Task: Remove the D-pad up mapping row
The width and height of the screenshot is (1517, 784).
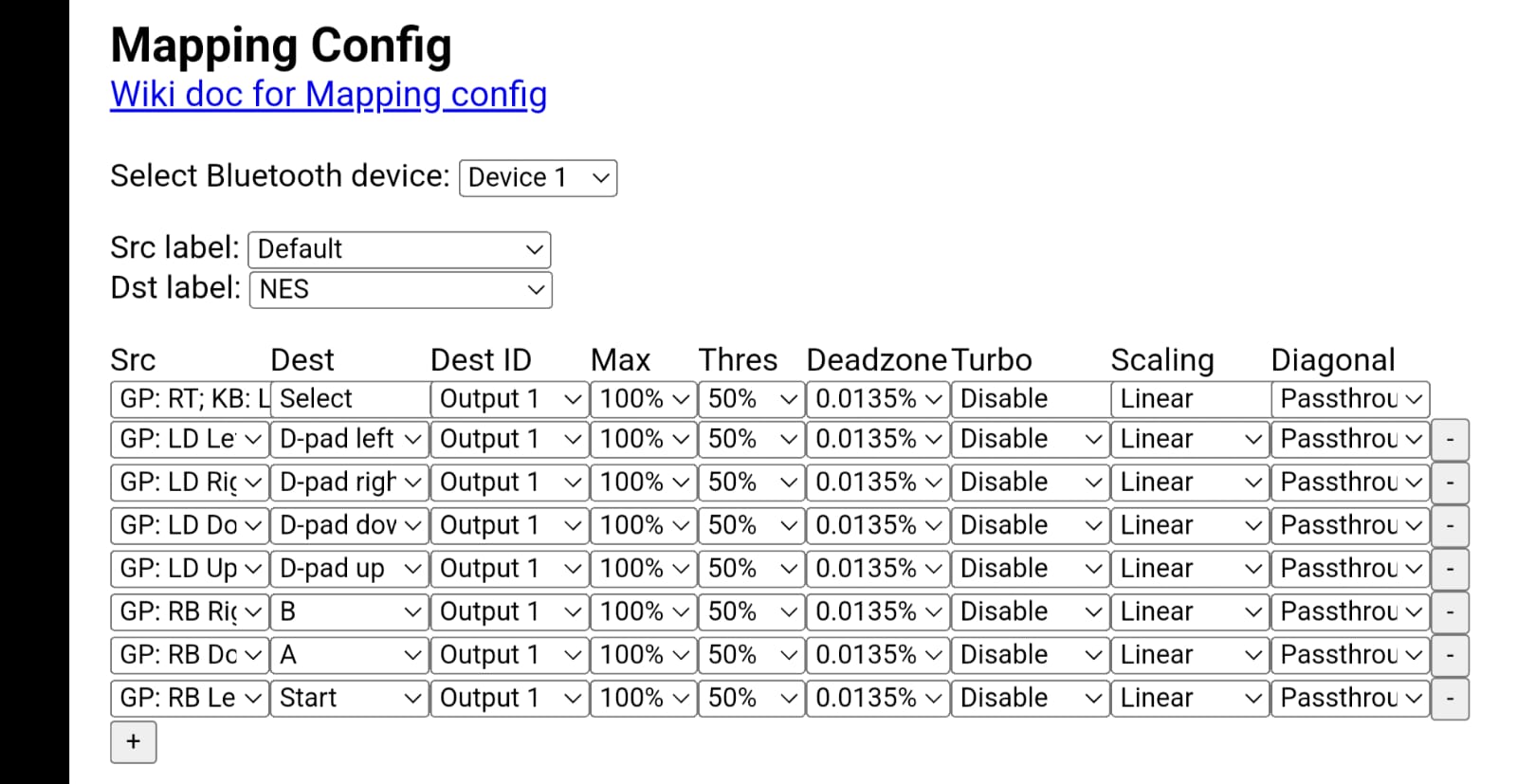Action: point(1449,569)
